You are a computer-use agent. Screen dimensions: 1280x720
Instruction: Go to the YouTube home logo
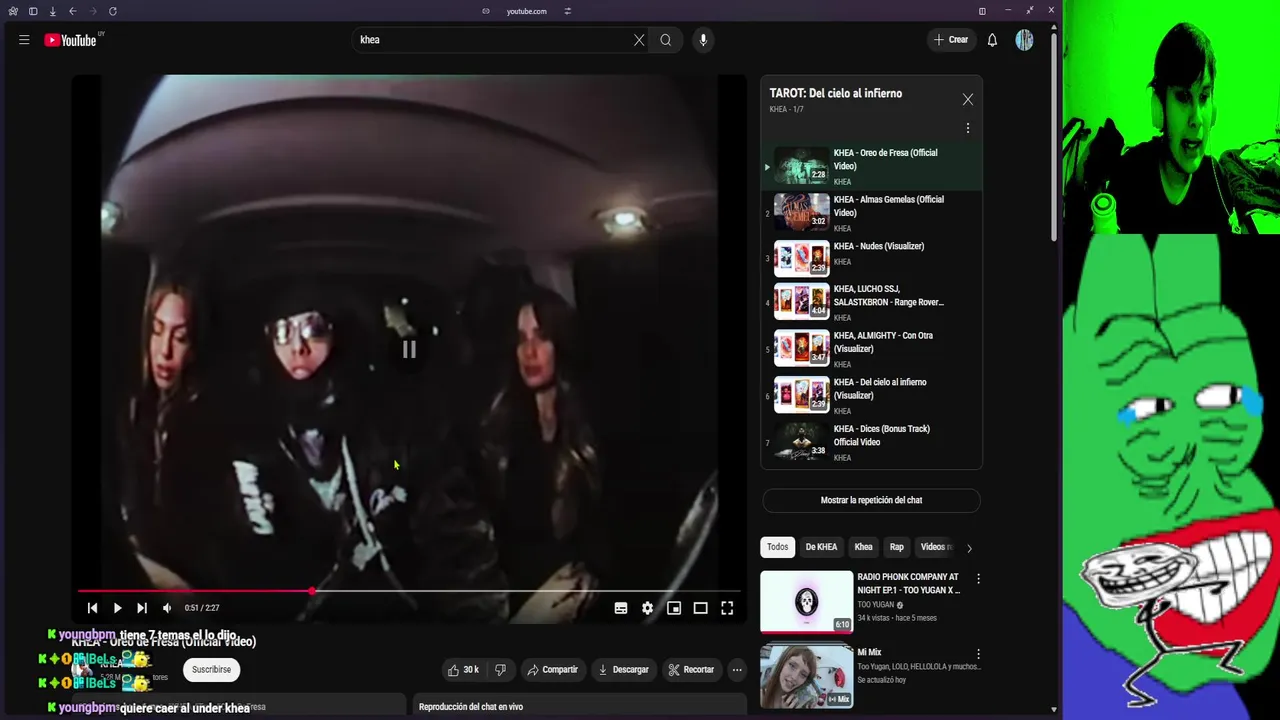point(70,40)
